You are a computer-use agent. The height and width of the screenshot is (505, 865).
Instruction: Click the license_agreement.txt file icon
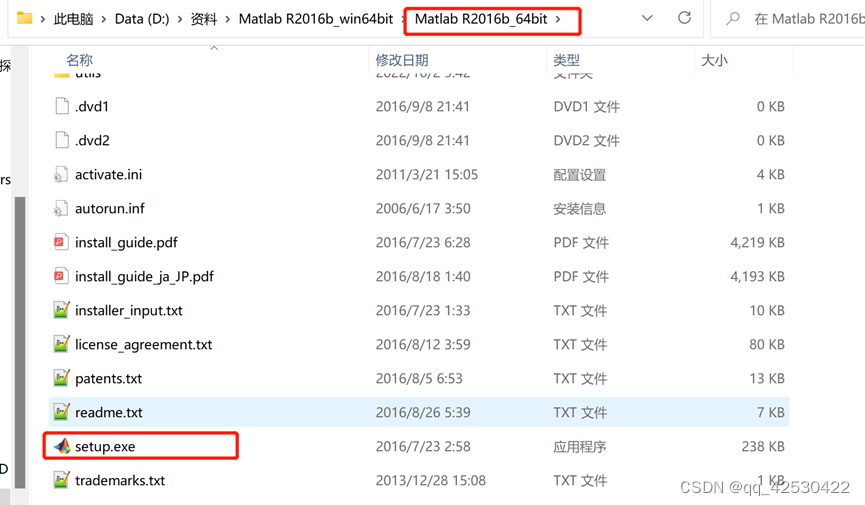click(61, 344)
